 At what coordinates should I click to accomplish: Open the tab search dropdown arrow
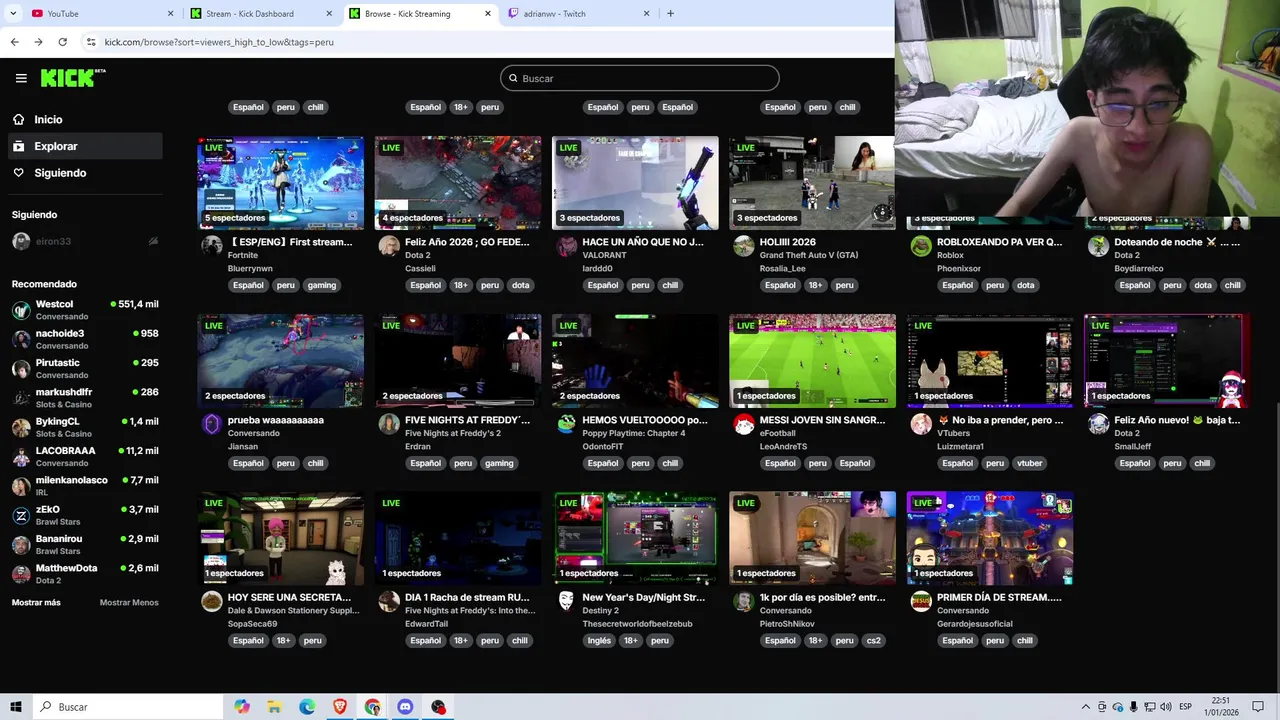click(x=12, y=14)
